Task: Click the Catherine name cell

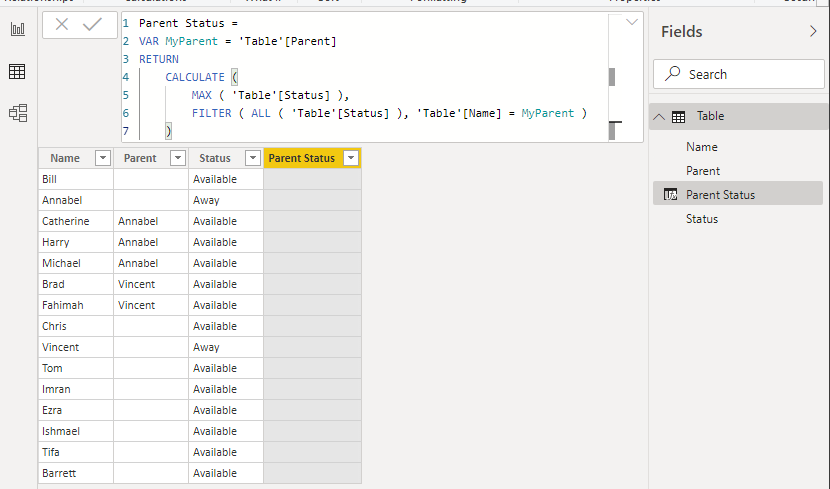Action: tap(76, 221)
